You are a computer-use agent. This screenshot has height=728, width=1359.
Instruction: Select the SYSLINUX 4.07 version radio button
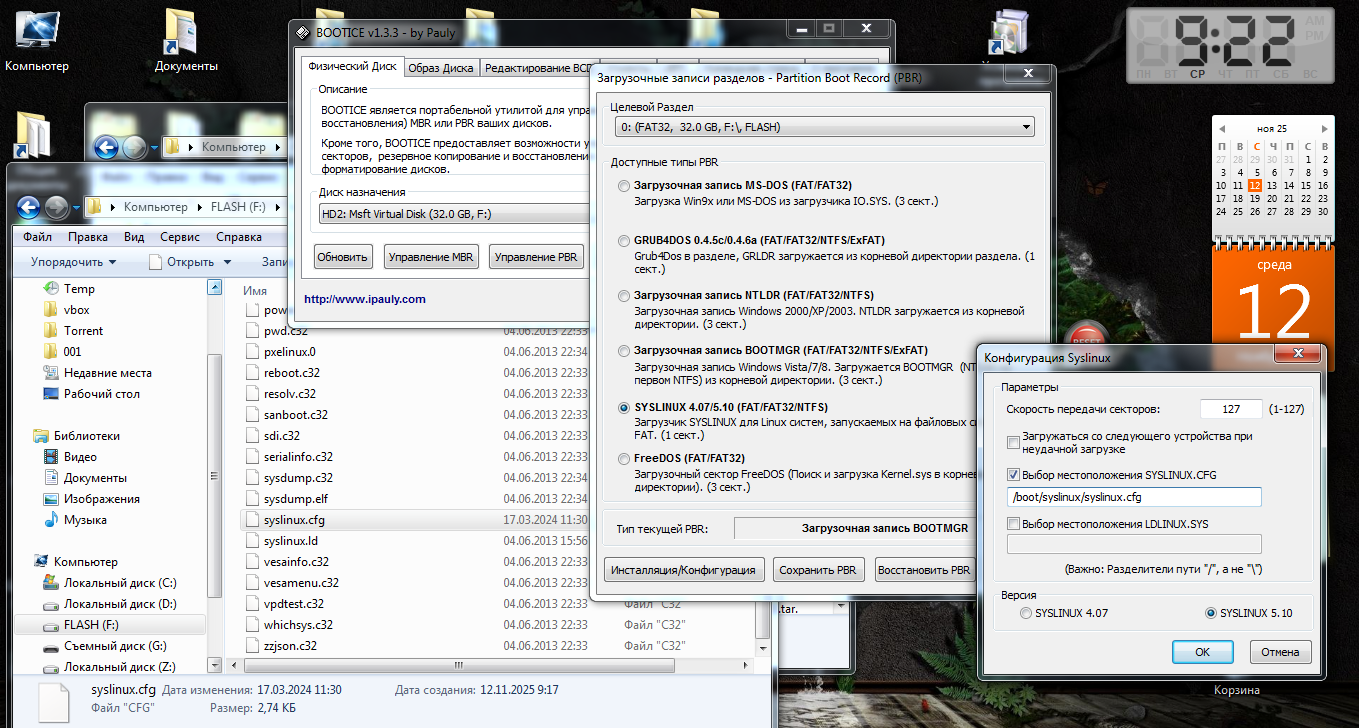[x=1026, y=613]
